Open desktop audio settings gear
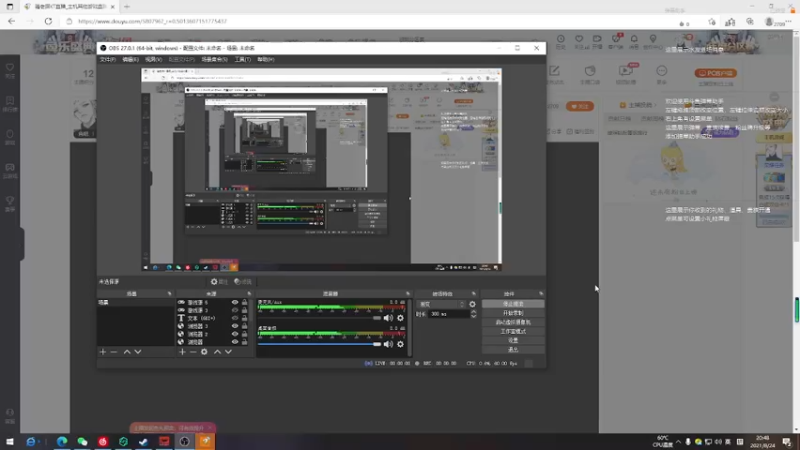800x450 pixels. [401, 344]
